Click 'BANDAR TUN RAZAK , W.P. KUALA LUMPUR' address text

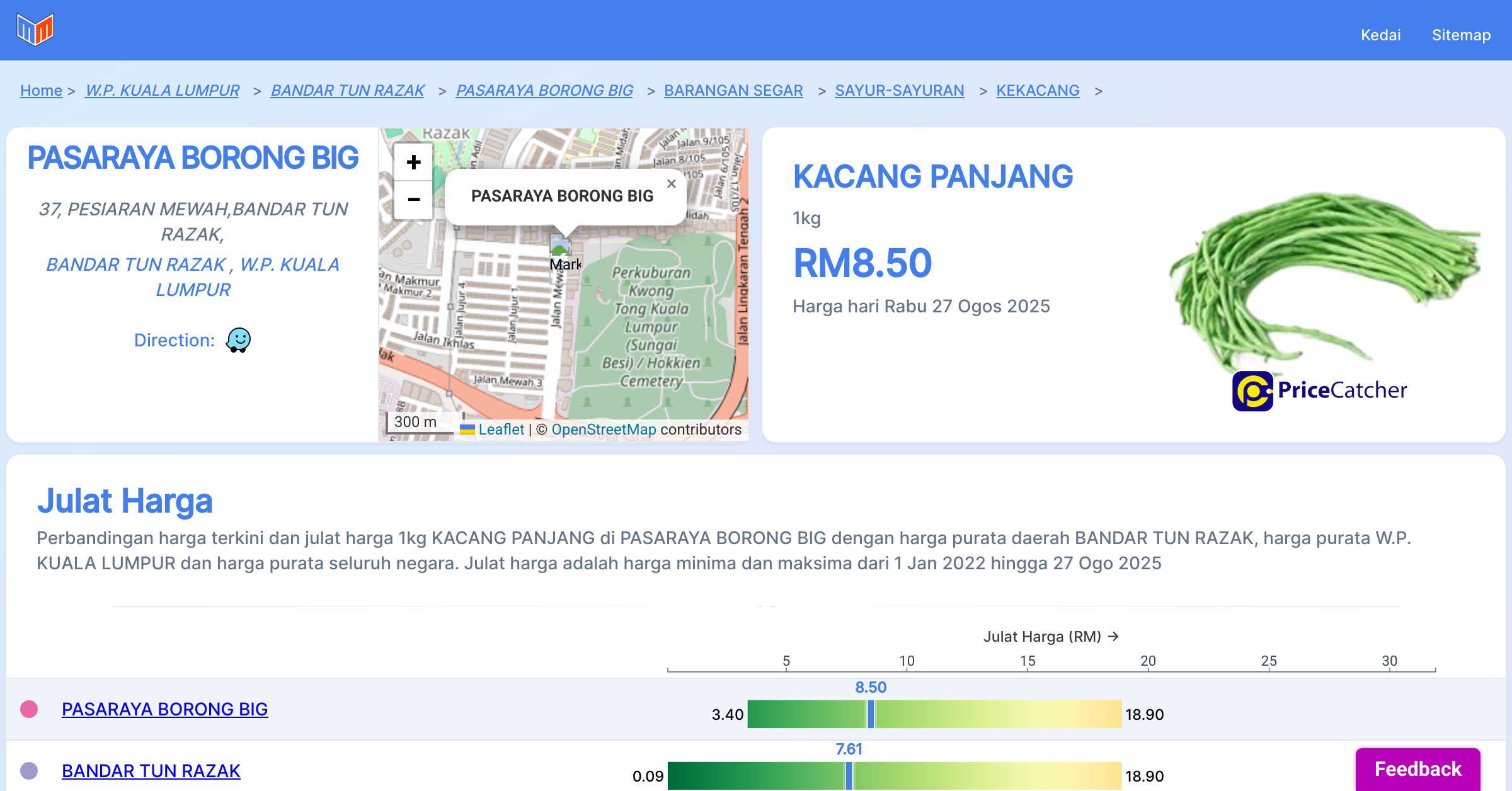click(x=193, y=277)
